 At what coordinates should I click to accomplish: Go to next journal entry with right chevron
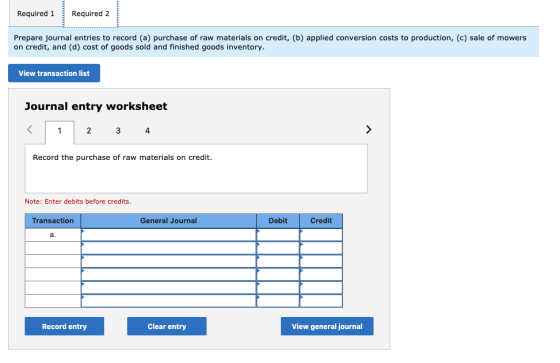point(369,129)
